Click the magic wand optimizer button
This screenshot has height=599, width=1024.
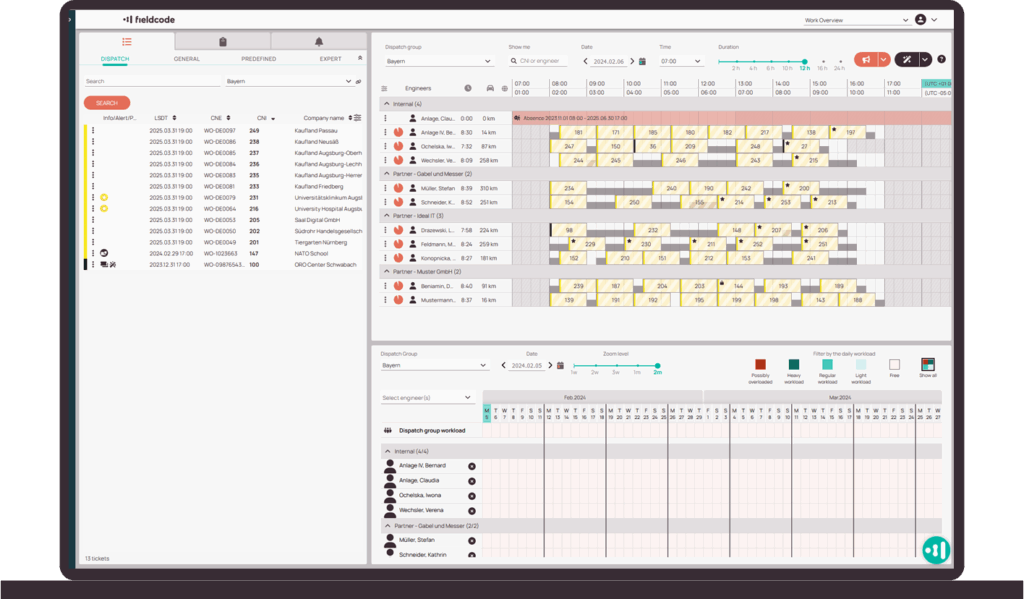tap(906, 60)
